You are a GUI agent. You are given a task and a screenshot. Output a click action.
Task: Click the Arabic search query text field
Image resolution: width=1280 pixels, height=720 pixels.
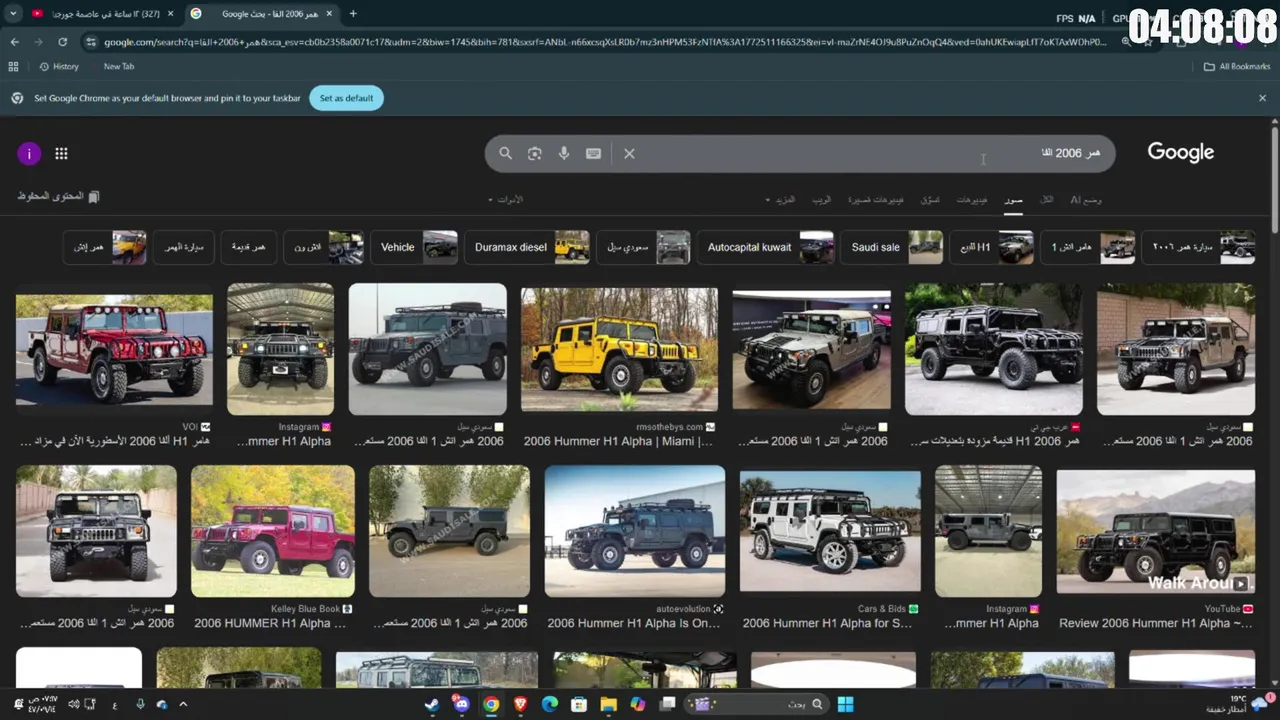click(x=870, y=153)
